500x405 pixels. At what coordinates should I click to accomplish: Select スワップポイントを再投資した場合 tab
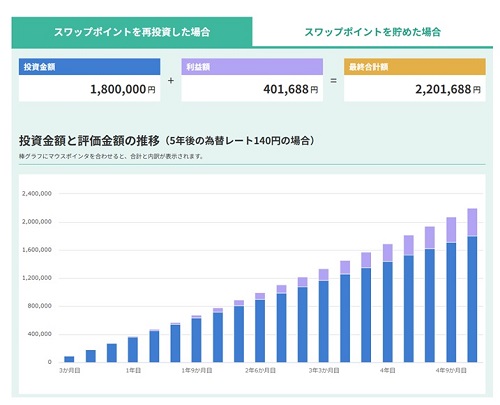132,32
